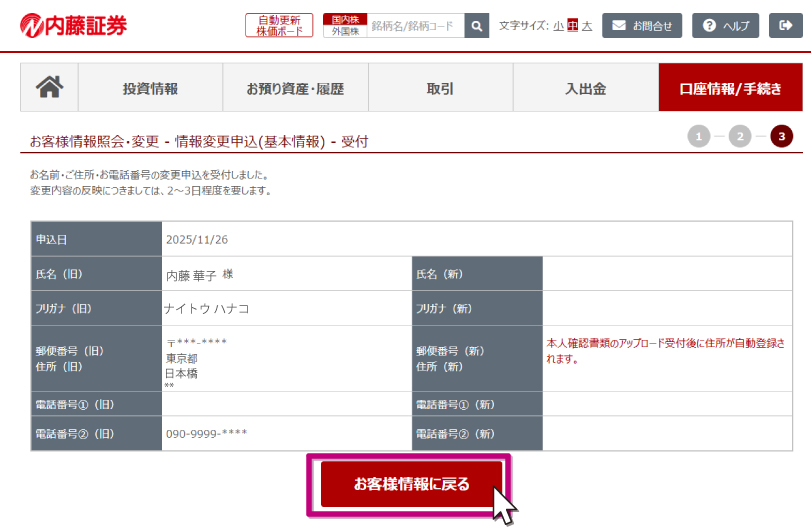
Task: Set font size to 小
Action: [x=558, y=26]
